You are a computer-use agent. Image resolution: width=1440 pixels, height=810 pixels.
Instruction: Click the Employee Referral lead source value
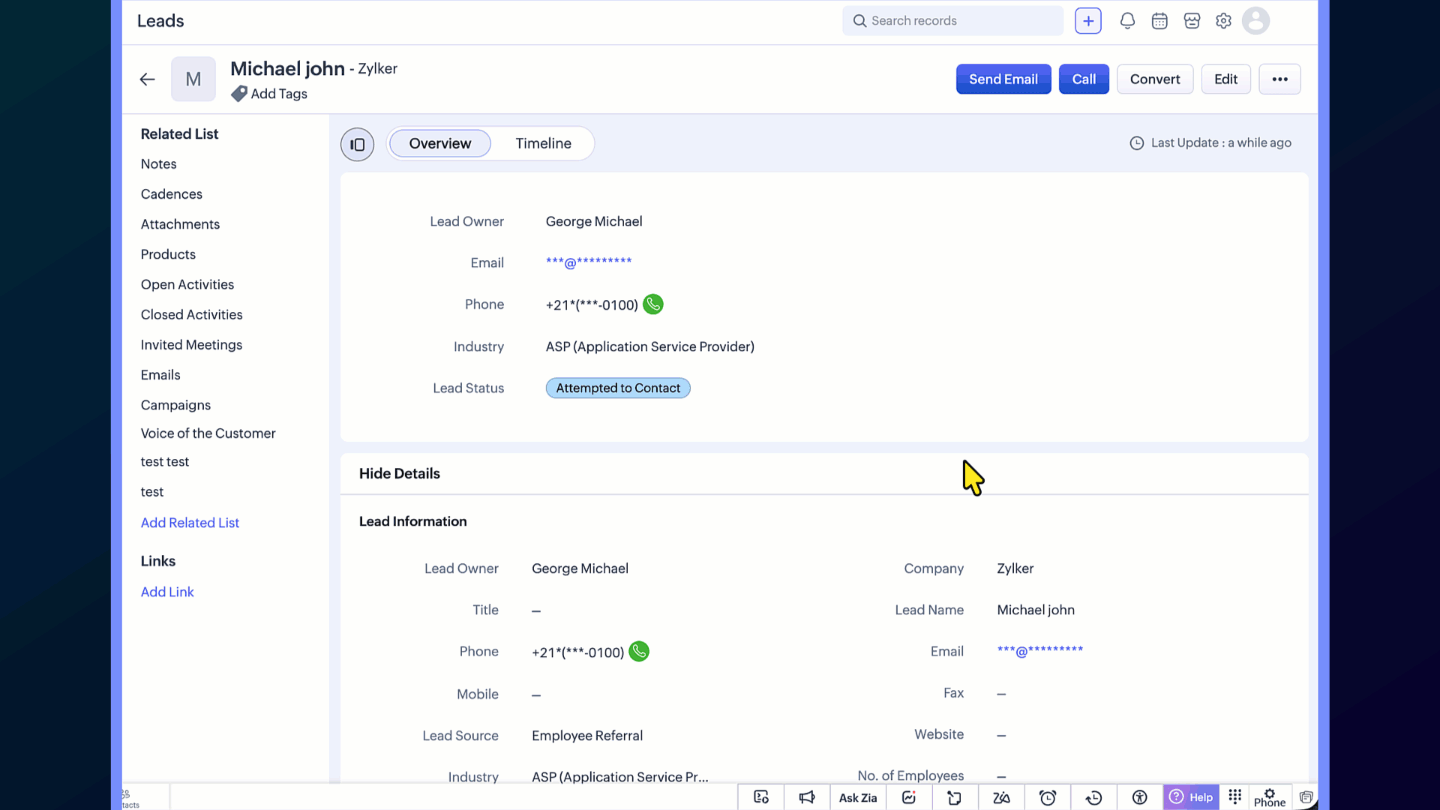[x=587, y=735]
